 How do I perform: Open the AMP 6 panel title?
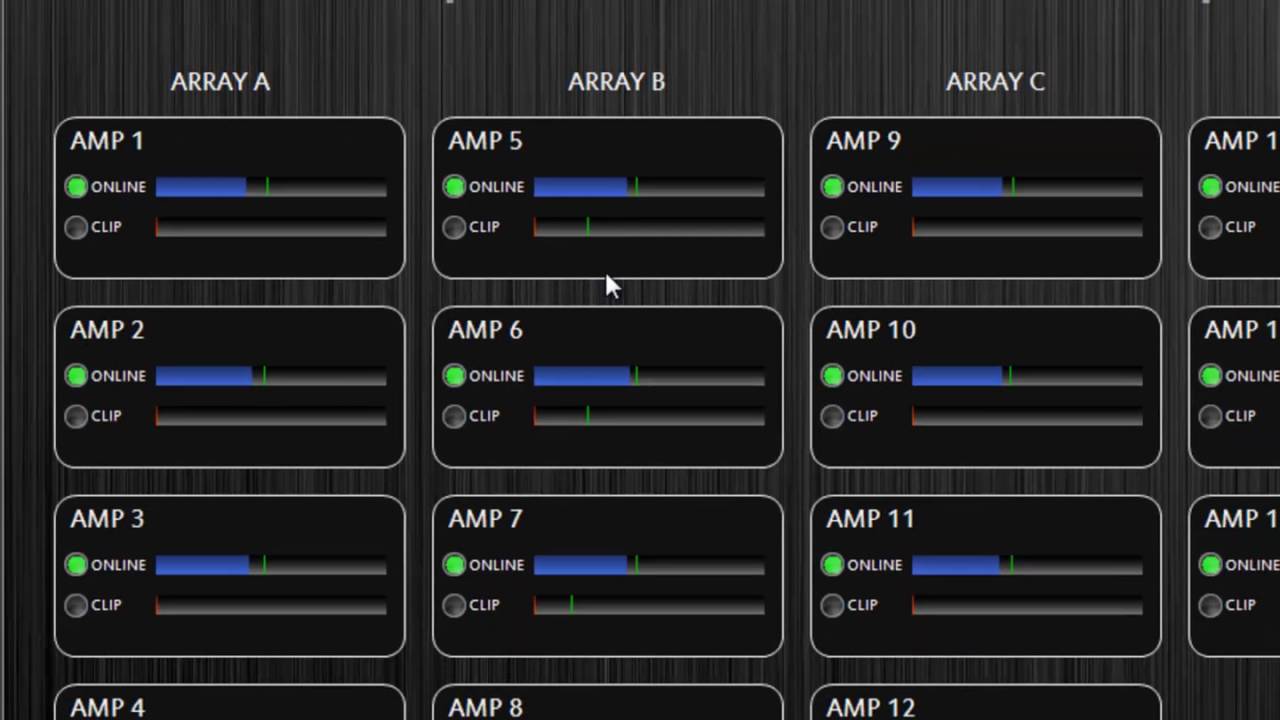click(485, 330)
